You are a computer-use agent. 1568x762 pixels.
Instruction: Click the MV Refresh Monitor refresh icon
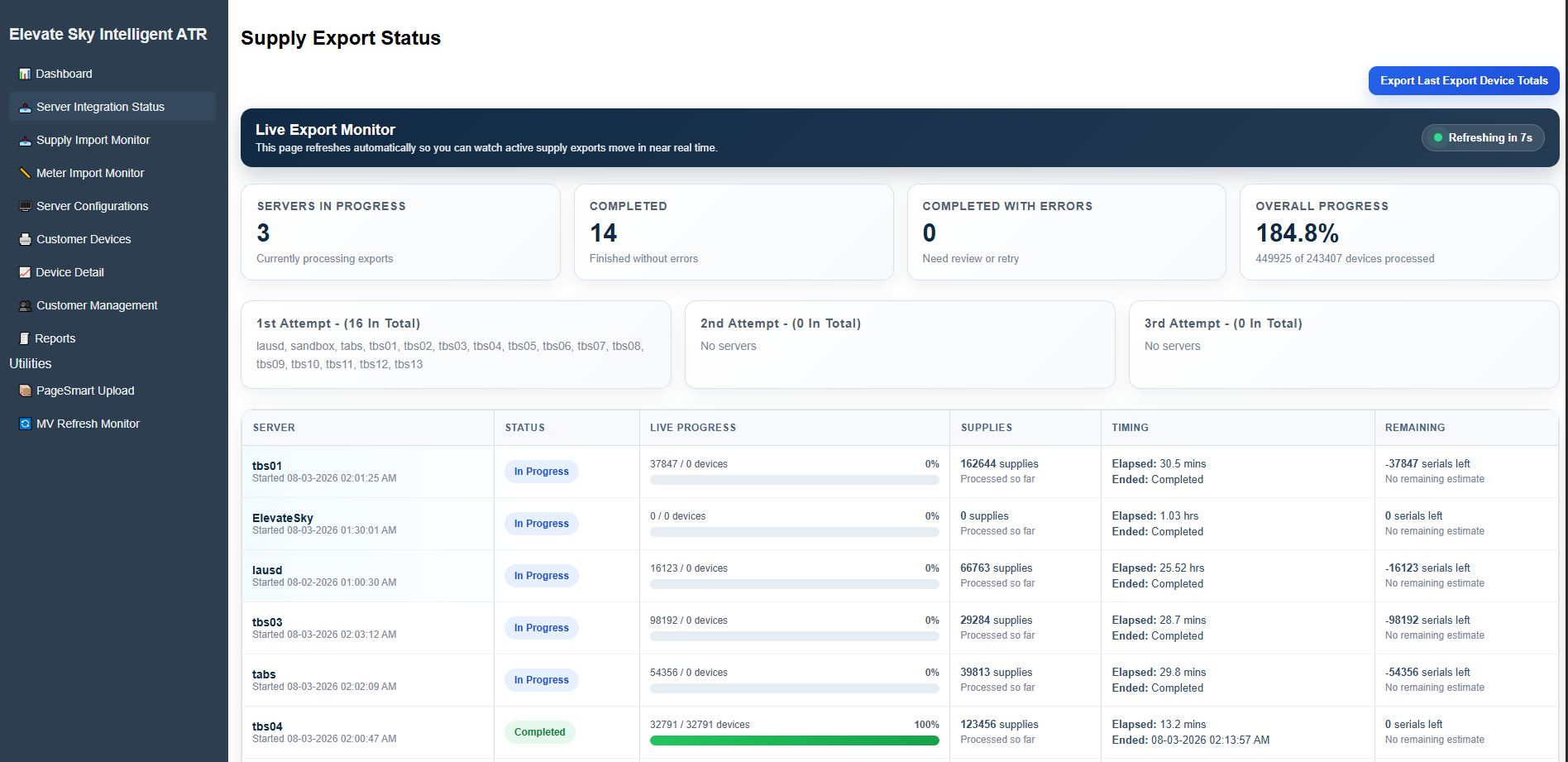pos(25,424)
